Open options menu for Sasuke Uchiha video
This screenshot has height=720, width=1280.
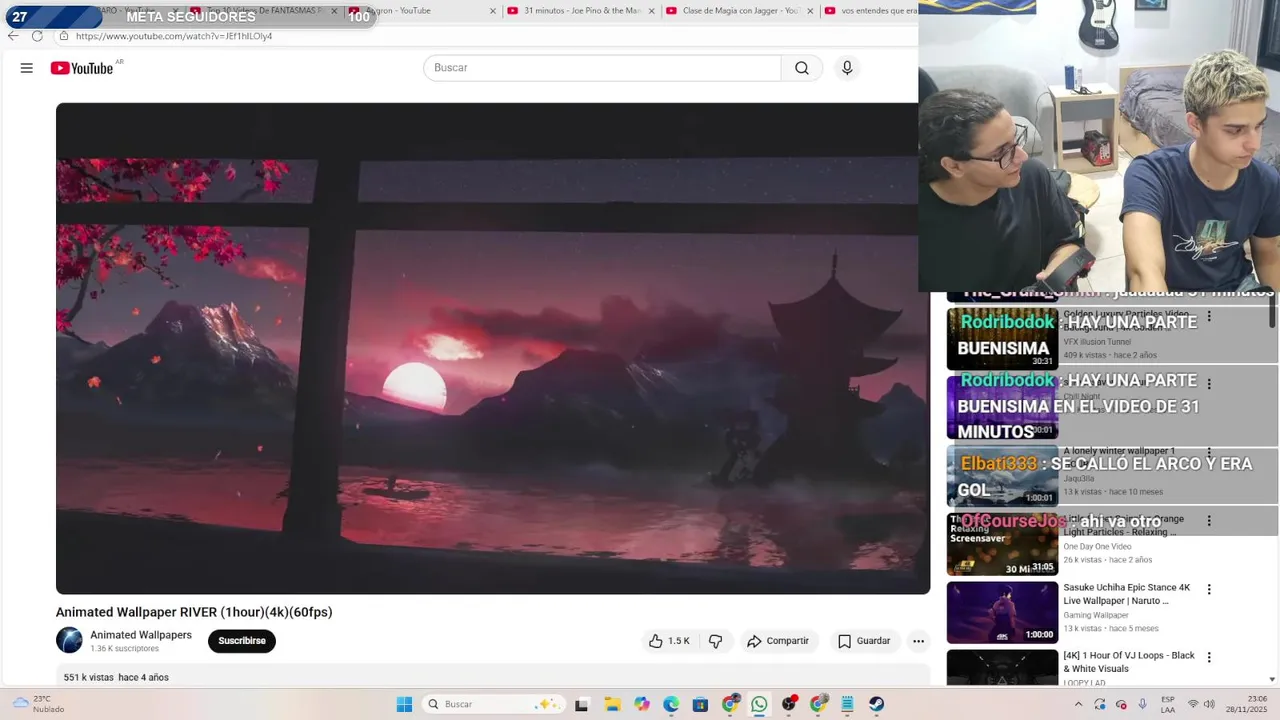coord(1209,590)
